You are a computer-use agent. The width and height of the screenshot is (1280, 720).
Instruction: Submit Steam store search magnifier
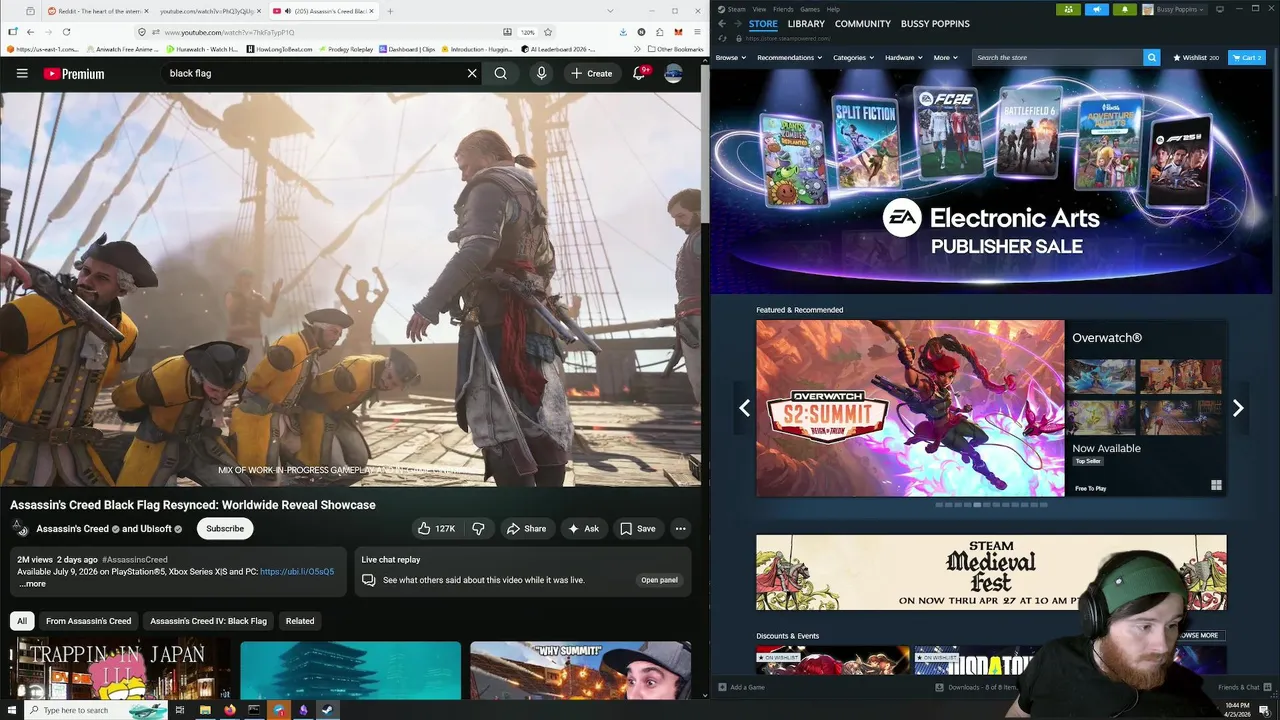coord(1152,57)
